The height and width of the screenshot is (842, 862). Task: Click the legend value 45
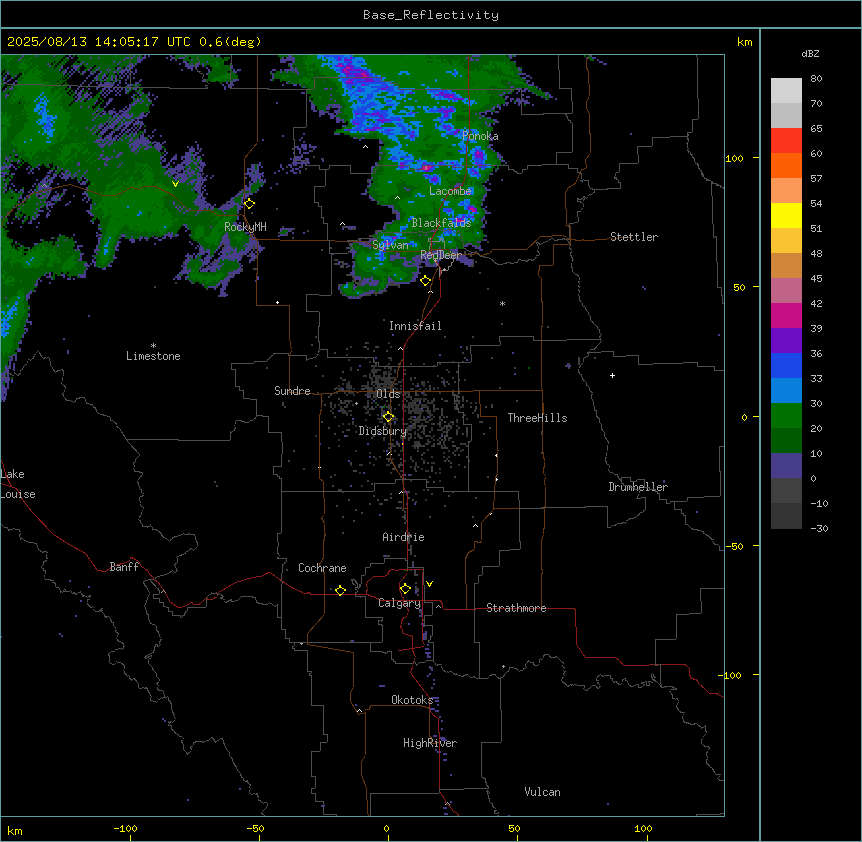click(x=816, y=279)
